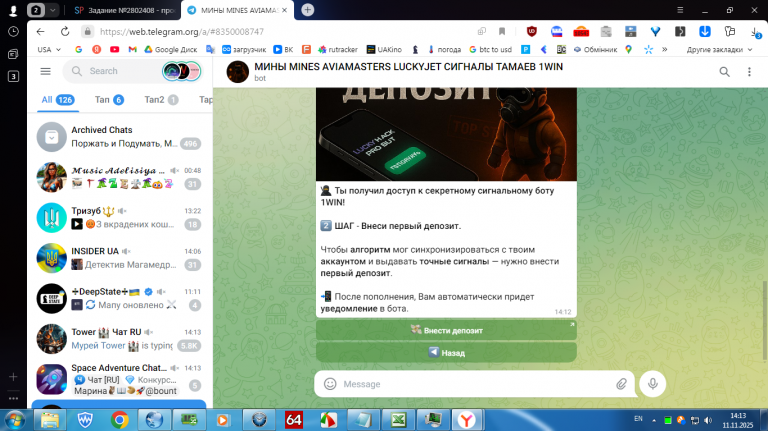Open a new browser tab
The height and width of the screenshot is (431, 768).
[x=308, y=10]
